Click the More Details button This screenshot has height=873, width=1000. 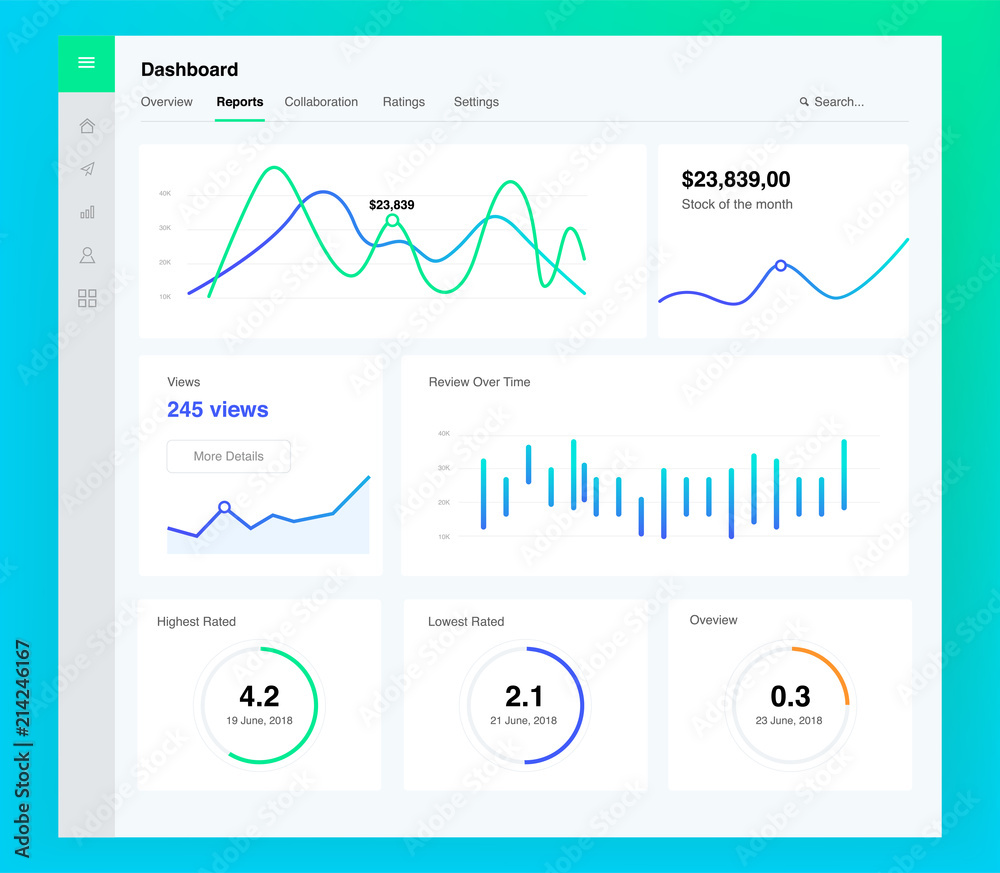(228, 456)
